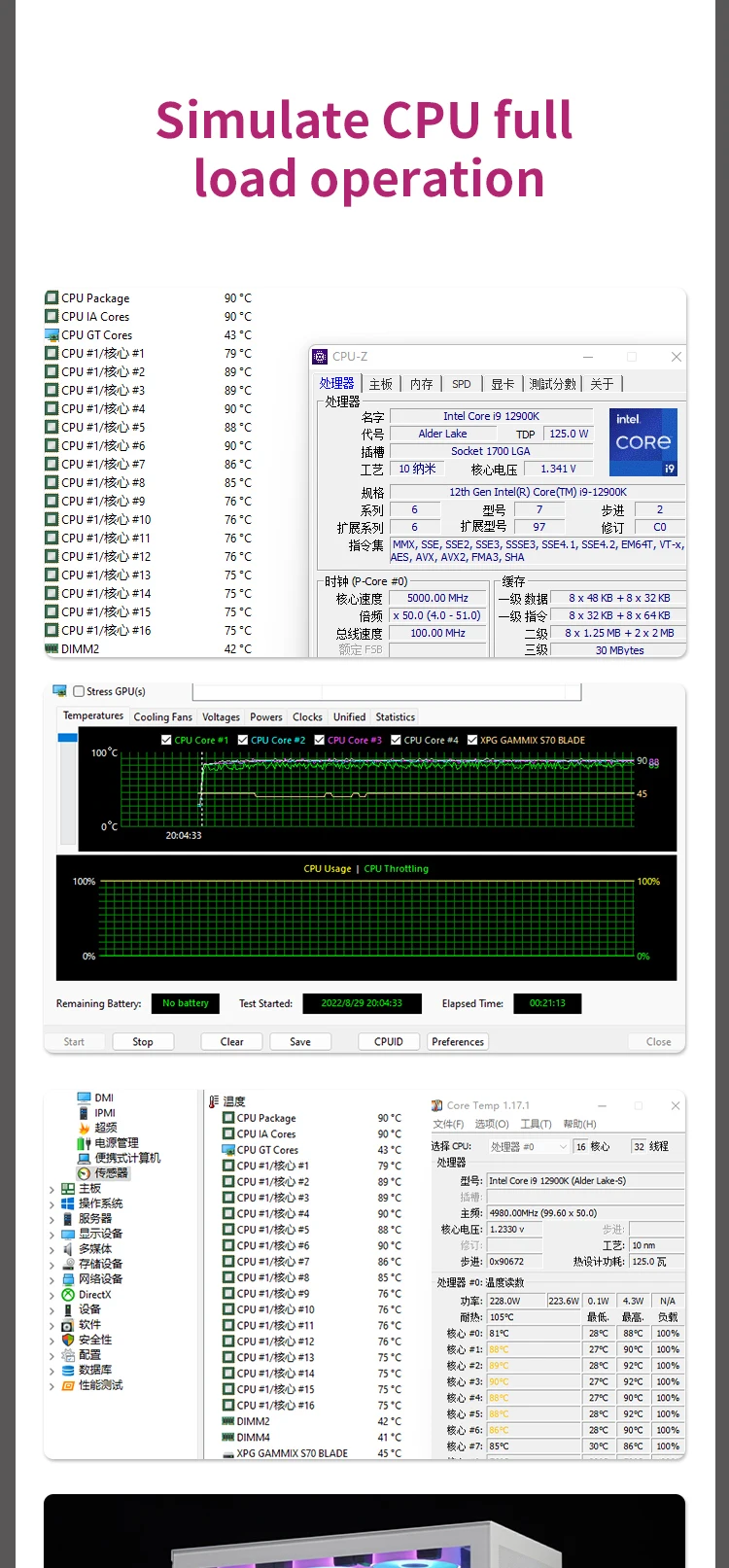Screen dimensions: 729x1568
Task: Click the Preferences button
Action: coord(457,1041)
